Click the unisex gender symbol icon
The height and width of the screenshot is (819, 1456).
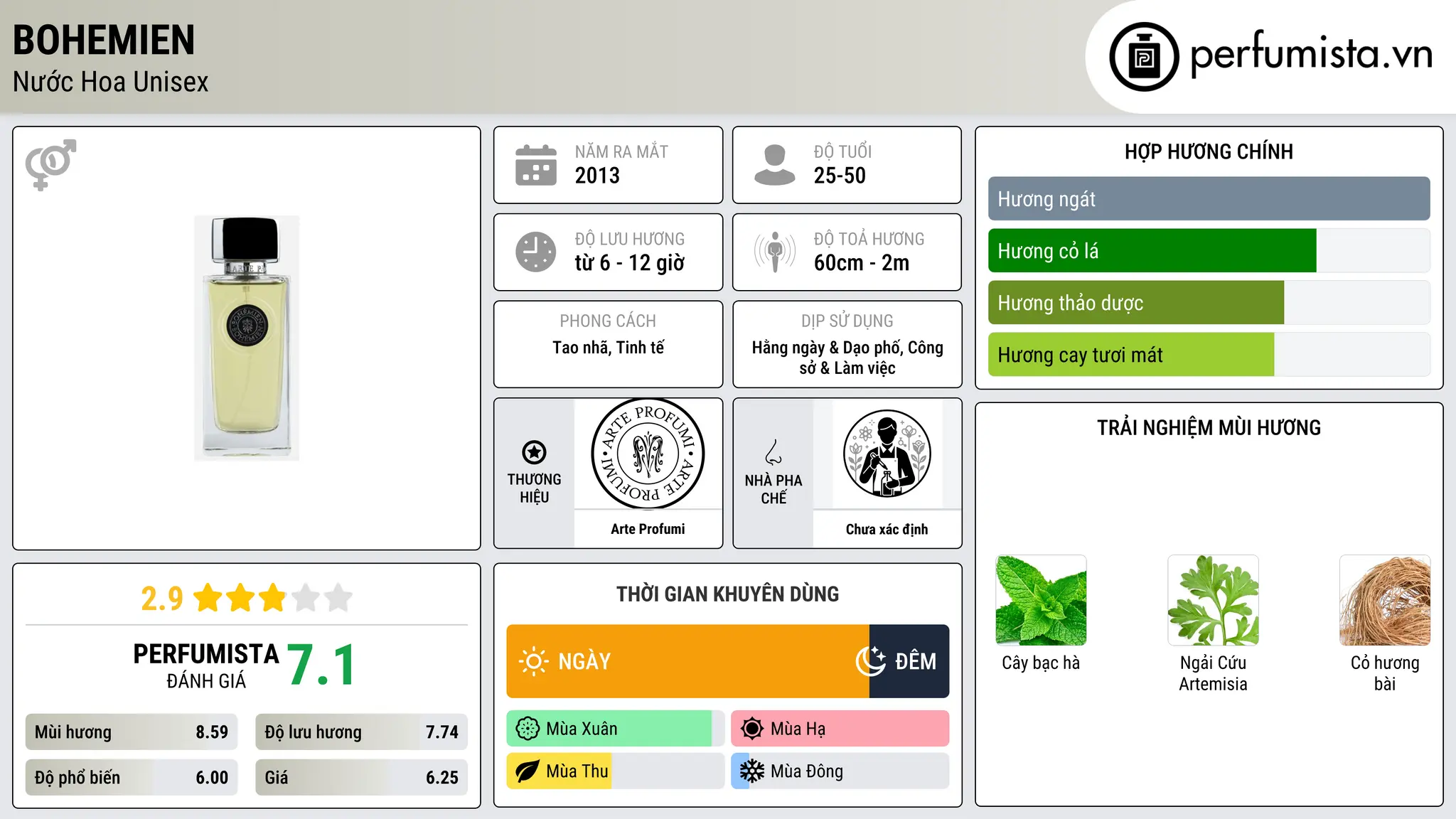[50, 165]
